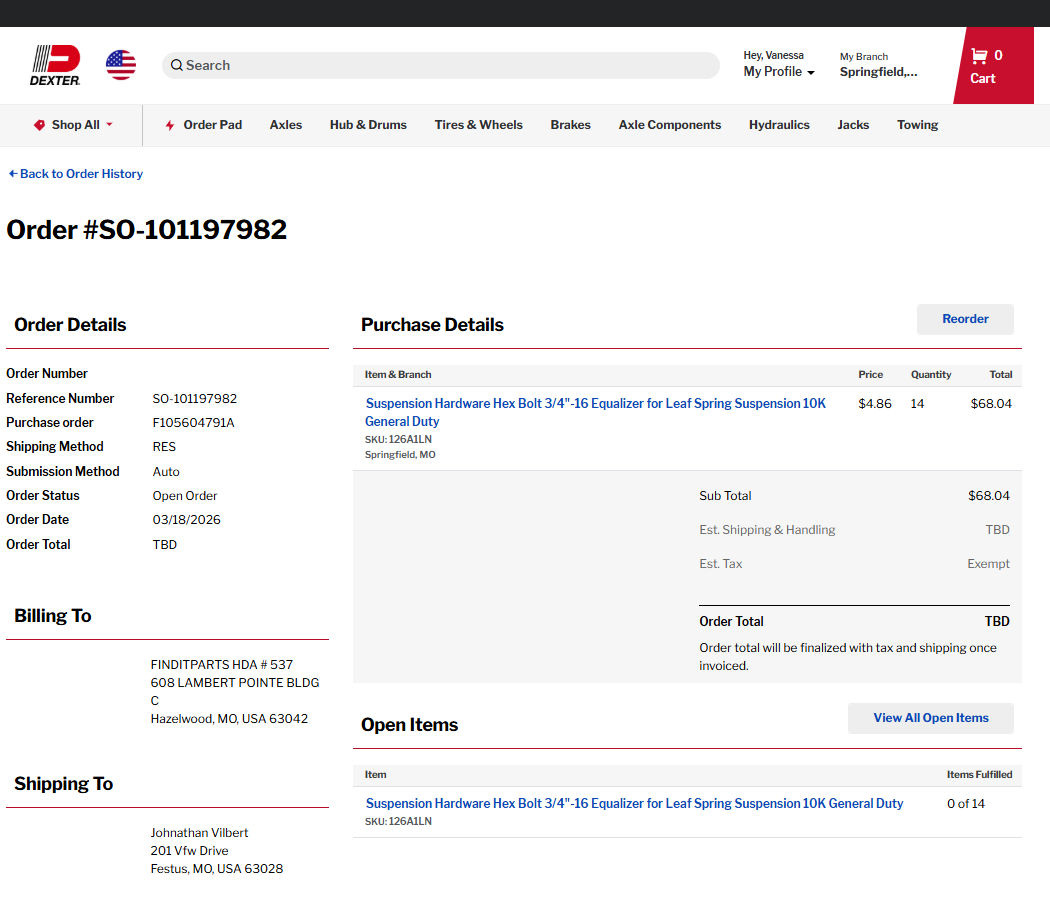Viewport: 1050px width, 907px height.
Task: Open the My Branch Springfield selector
Action: tap(878, 65)
